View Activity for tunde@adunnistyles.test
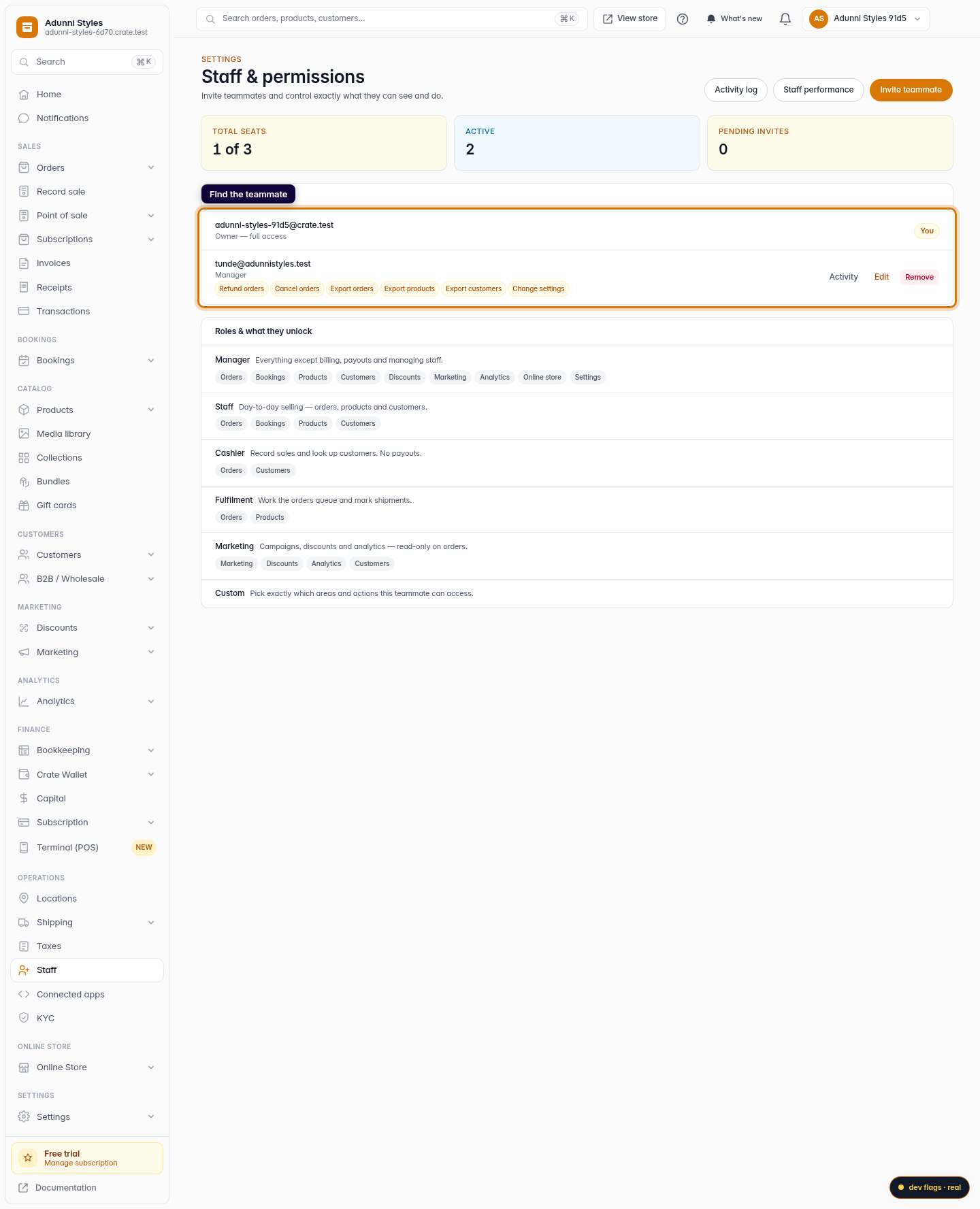 (x=843, y=277)
